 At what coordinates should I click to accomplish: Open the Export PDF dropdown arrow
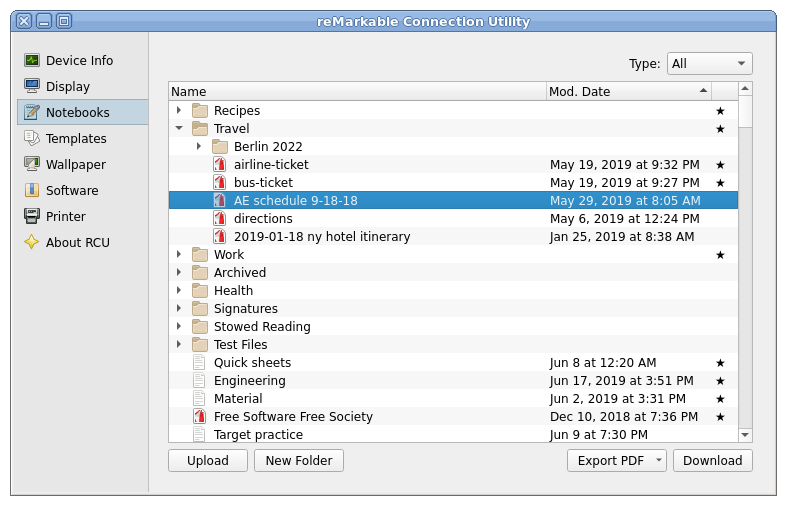tap(659, 460)
